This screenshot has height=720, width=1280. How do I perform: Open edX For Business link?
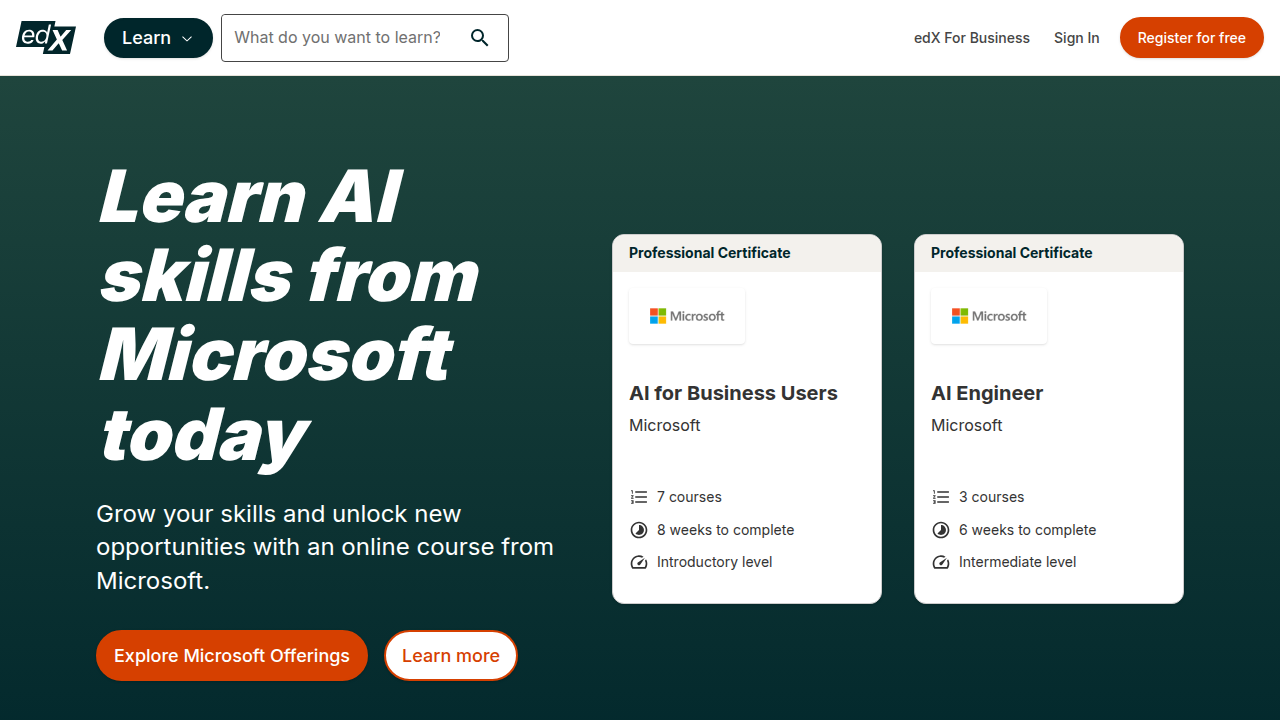[972, 38]
